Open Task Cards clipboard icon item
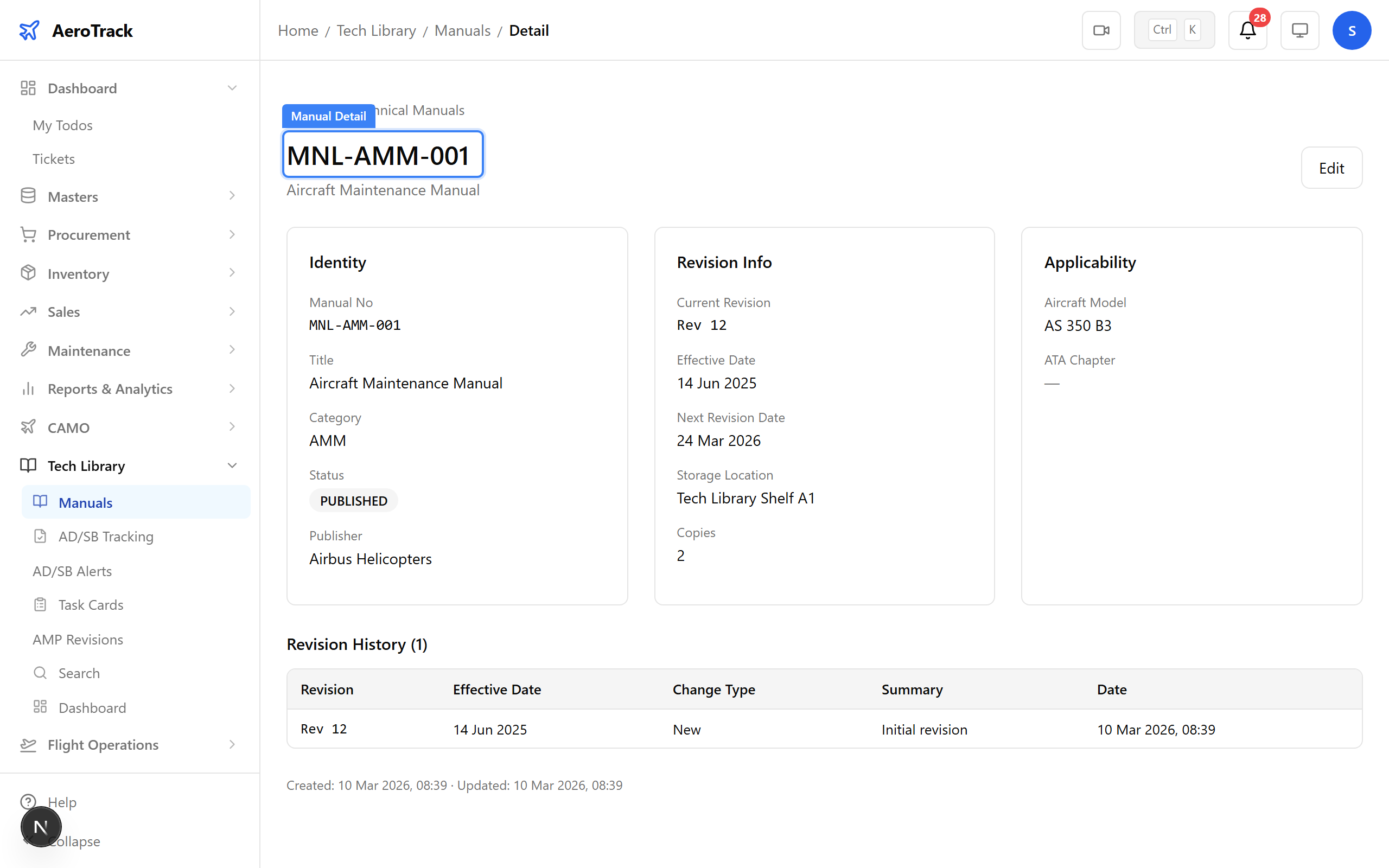Image resolution: width=1389 pixels, height=868 pixels. click(40, 604)
